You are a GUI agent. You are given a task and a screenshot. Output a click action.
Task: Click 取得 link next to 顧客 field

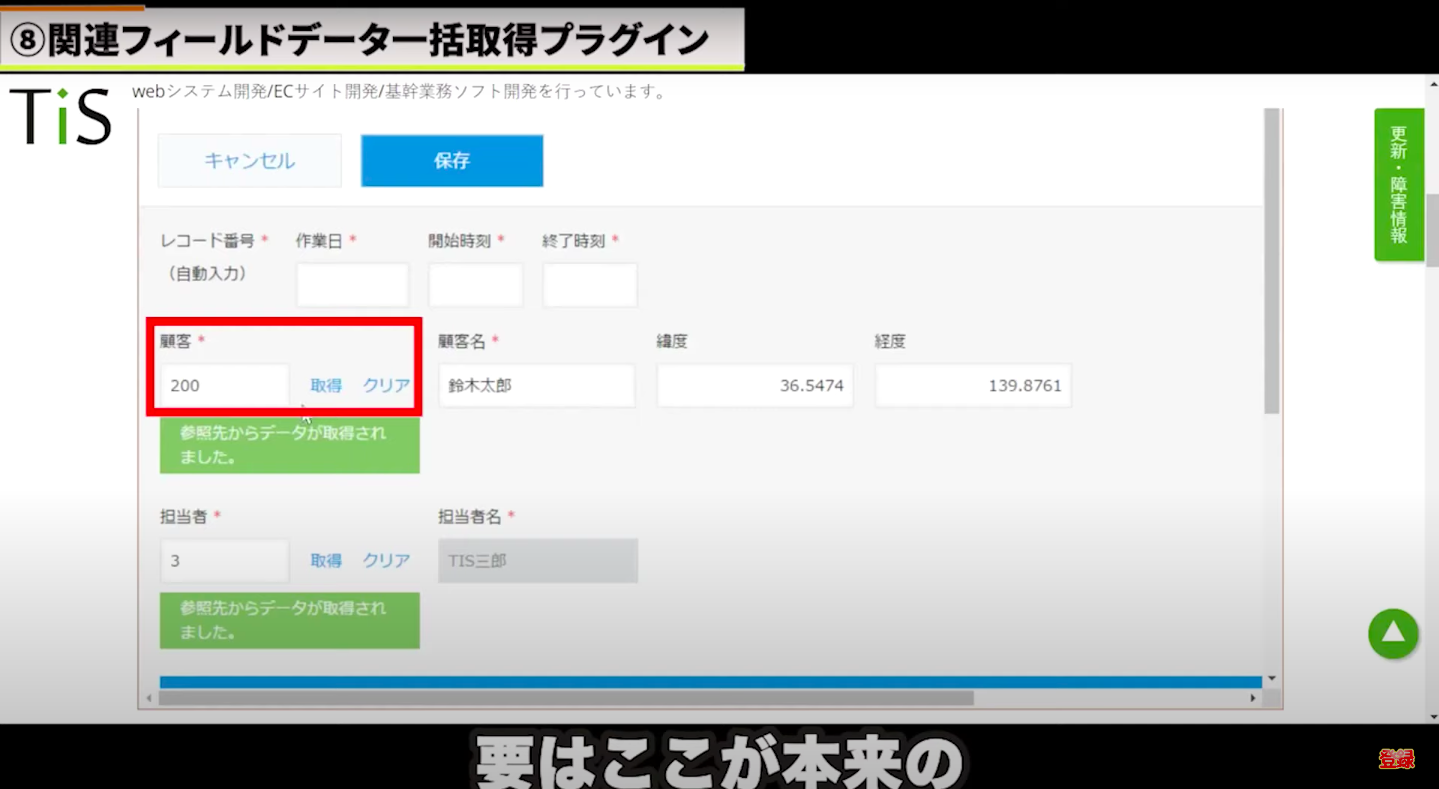click(x=326, y=386)
